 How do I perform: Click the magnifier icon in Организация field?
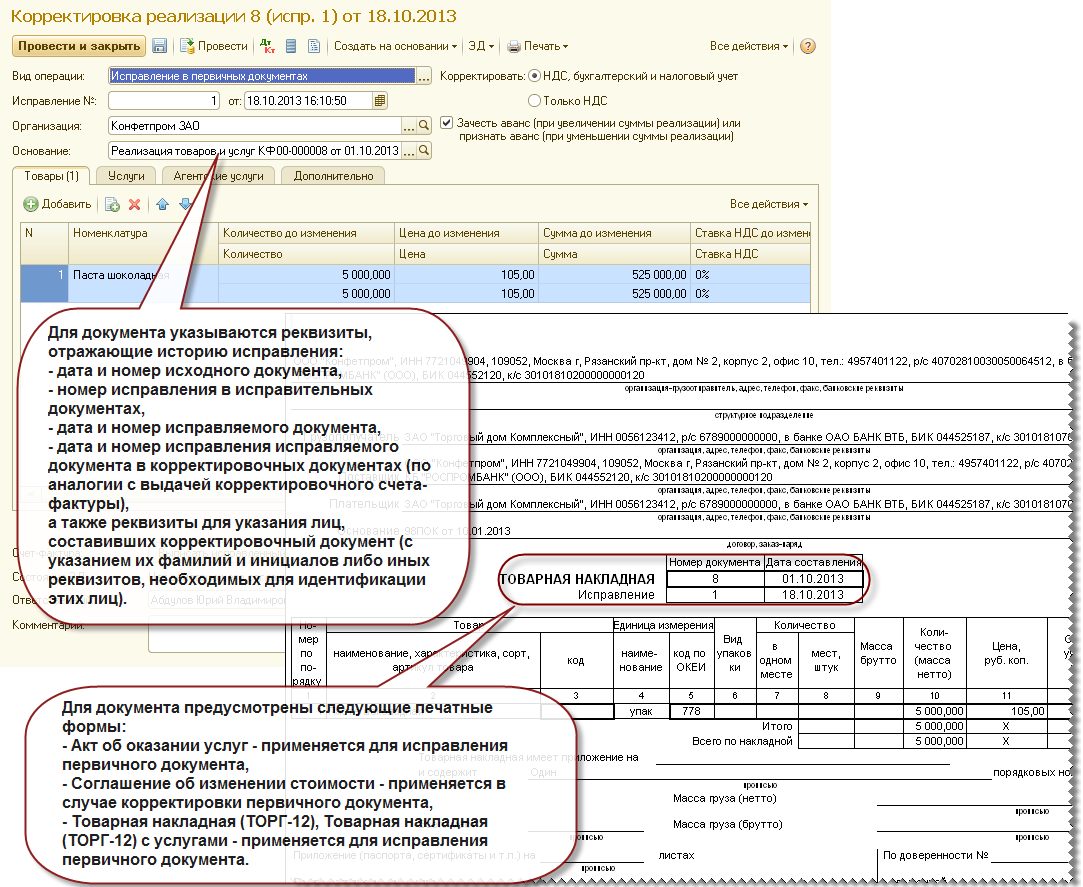tap(424, 126)
